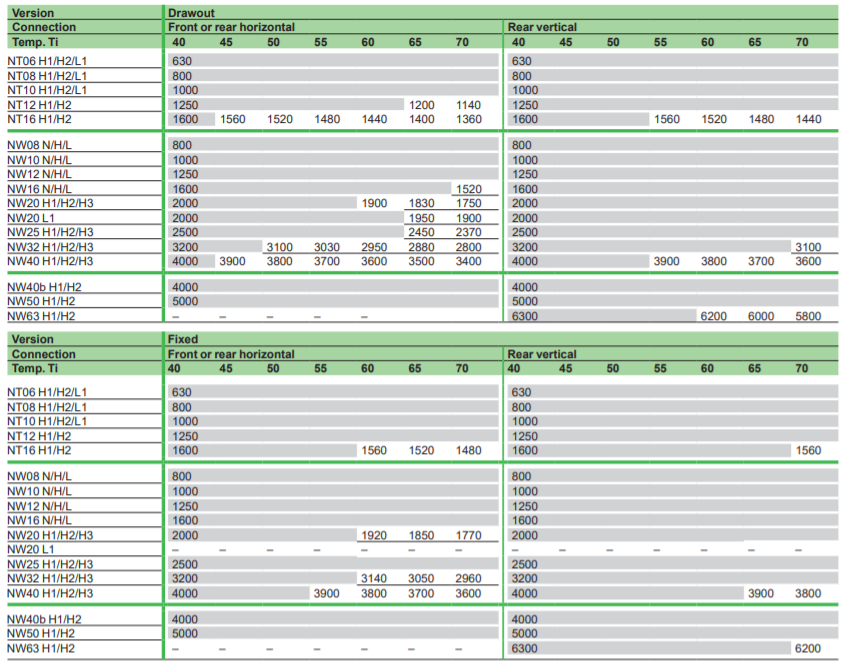Click the 1770 value in Fixed NW20 row
This screenshot has height=668, width=855.
[x=468, y=535]
